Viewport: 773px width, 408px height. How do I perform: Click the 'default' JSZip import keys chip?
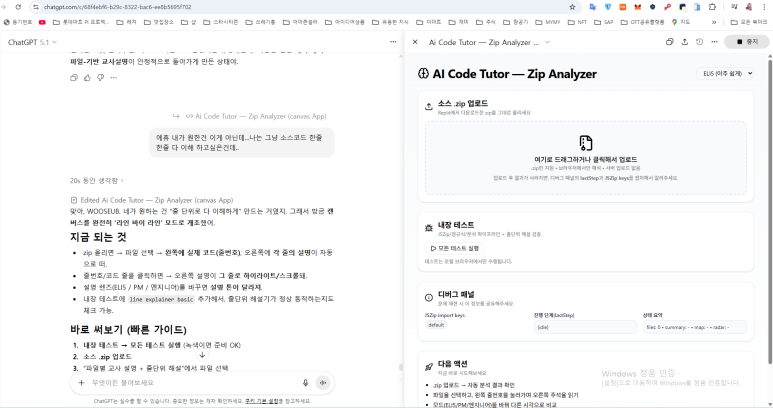(436, 325)
